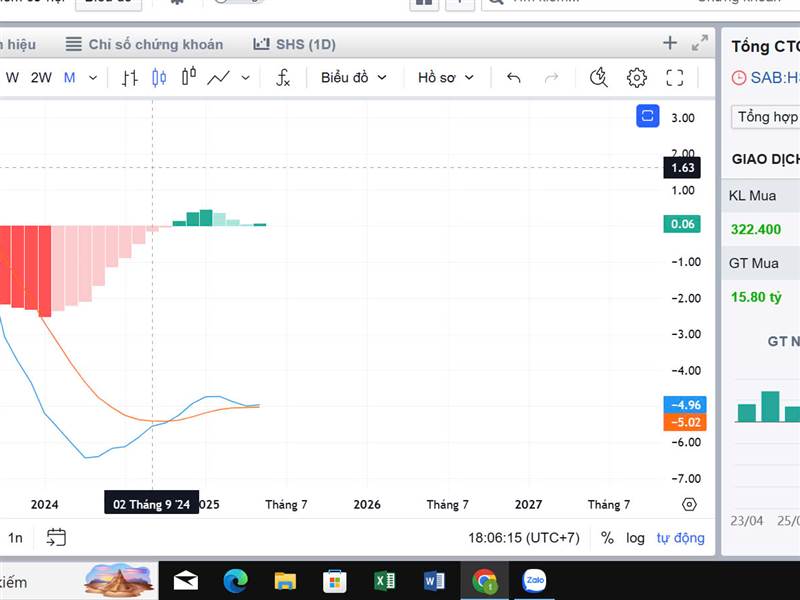800x600 pixels.
Task: Expand the timeframe dropdown arrow
Action: pos(93,78)
